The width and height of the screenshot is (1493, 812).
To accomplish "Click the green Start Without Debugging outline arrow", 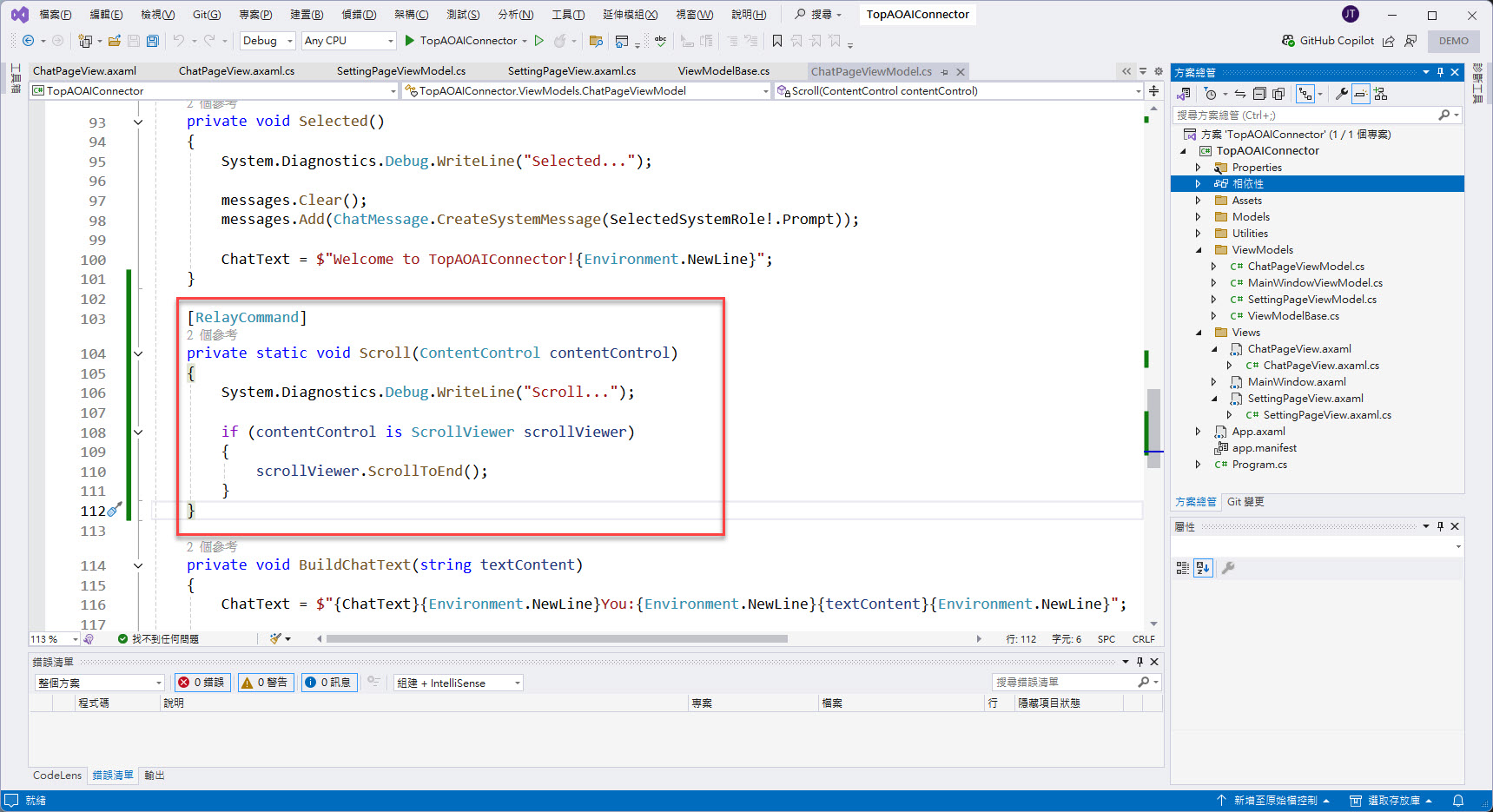I will (x=539, y=41).
